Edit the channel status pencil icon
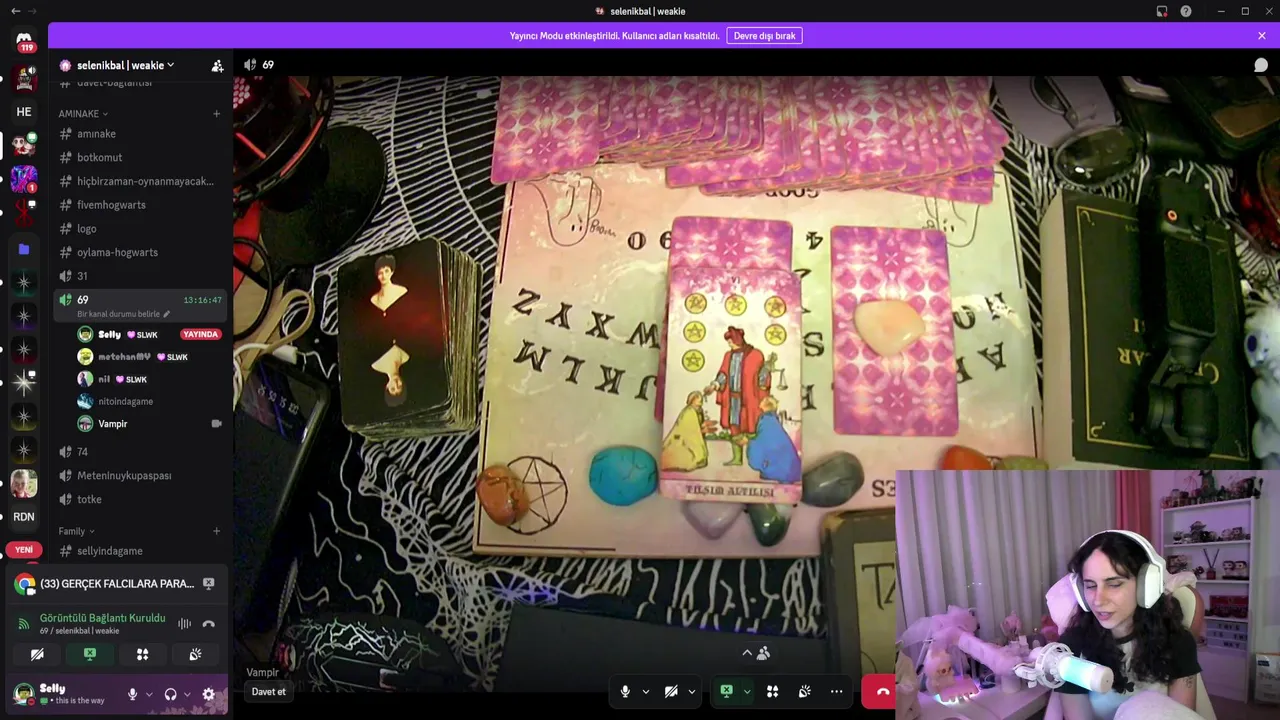 pyautogui.click(x=167, y=314)
